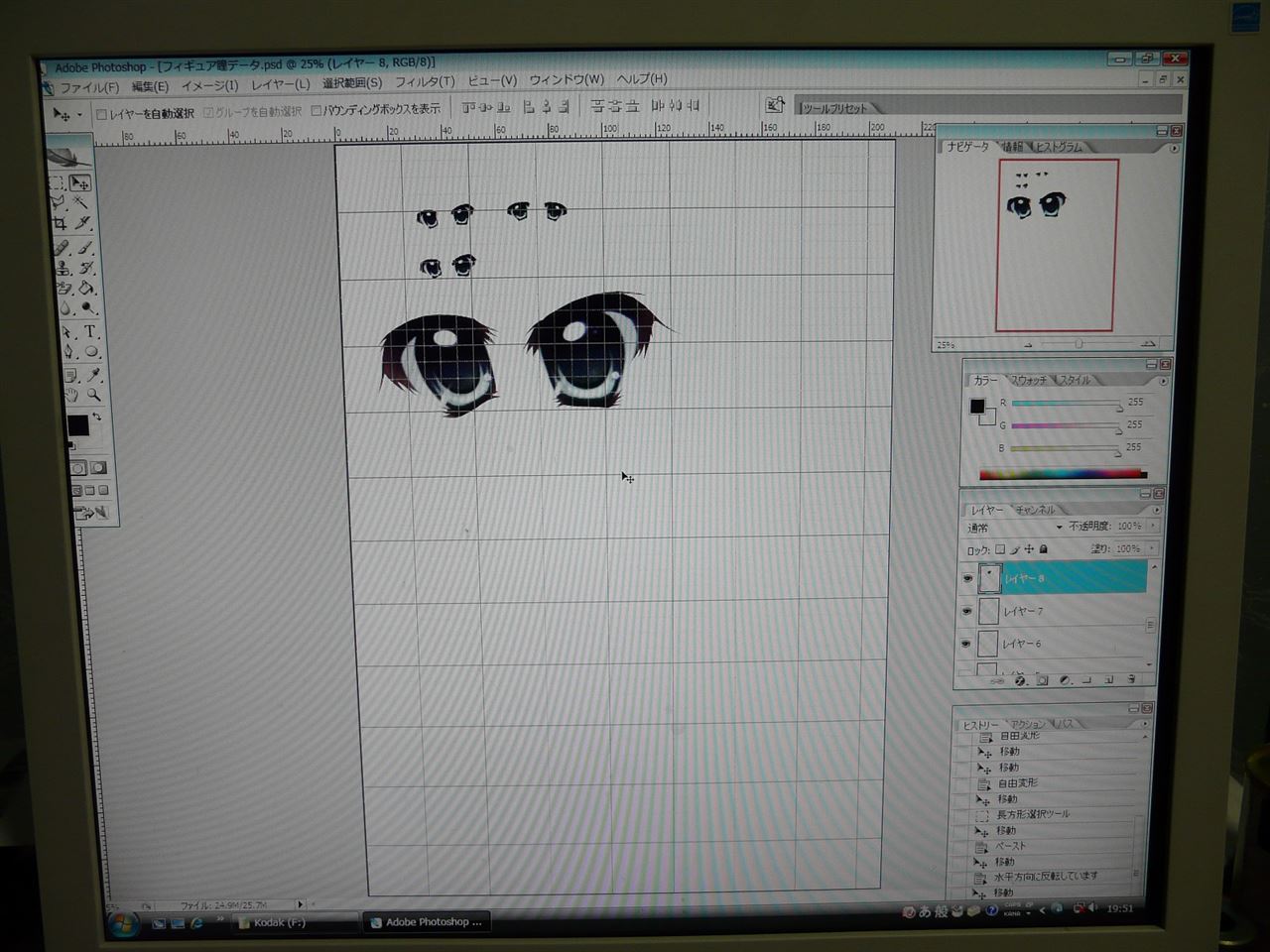The height and width of the screenshot is (952, 1270).
Task: Select the Crop tool
Action: click(60, 223)
